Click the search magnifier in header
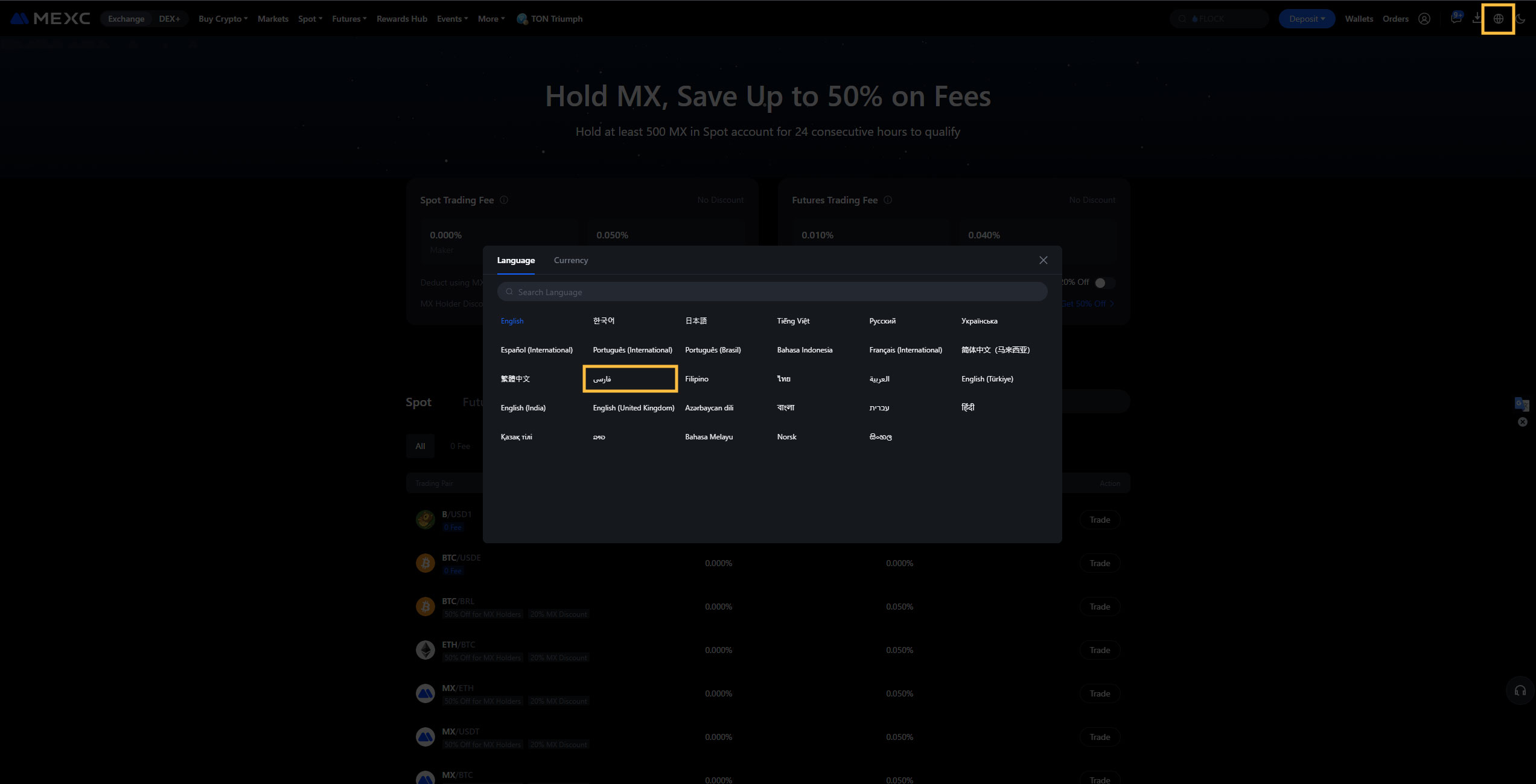Image resolution: width=1536 pixels, height=784 pixels. point(1182,19)
